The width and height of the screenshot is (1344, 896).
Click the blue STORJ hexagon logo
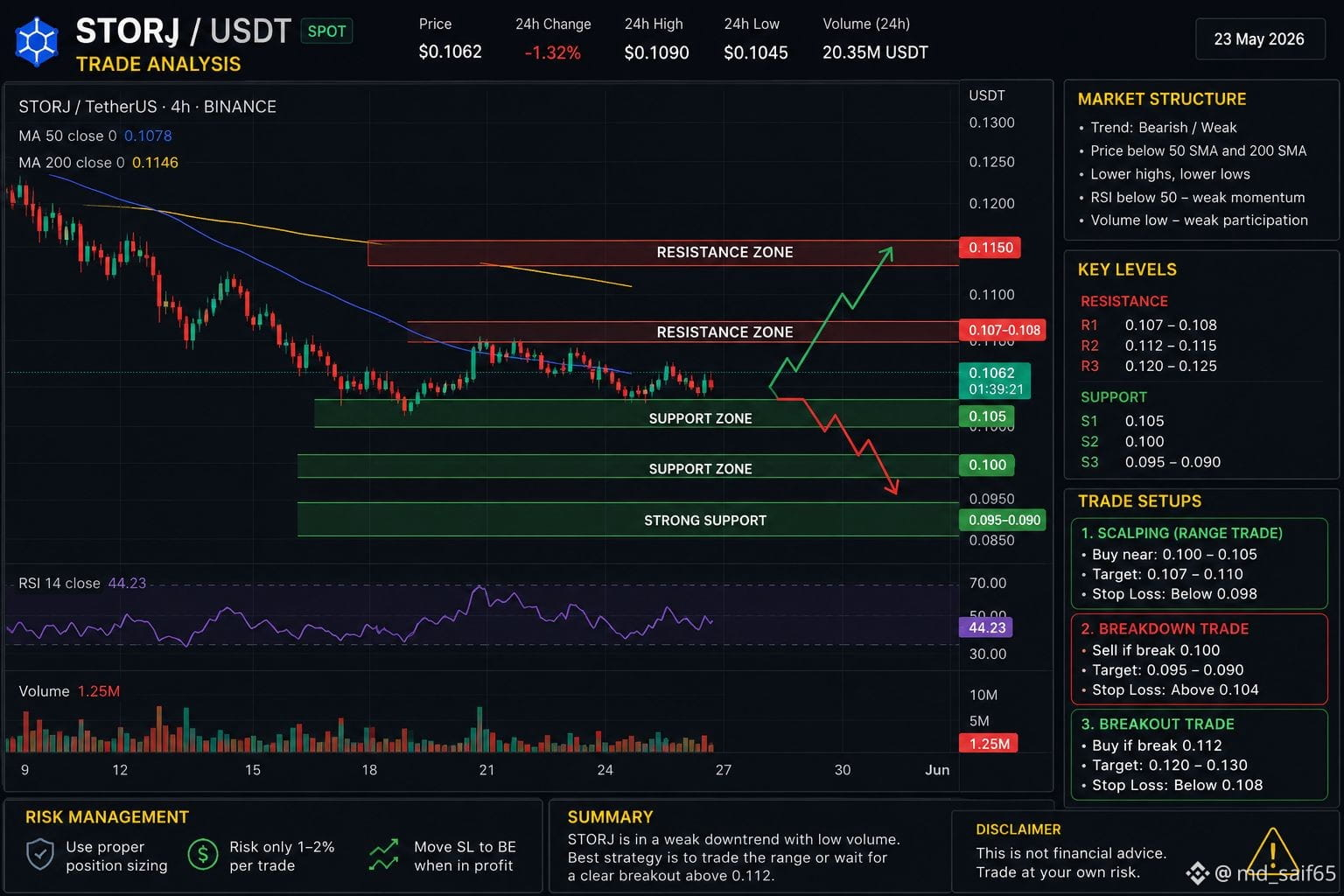(37, 41)
